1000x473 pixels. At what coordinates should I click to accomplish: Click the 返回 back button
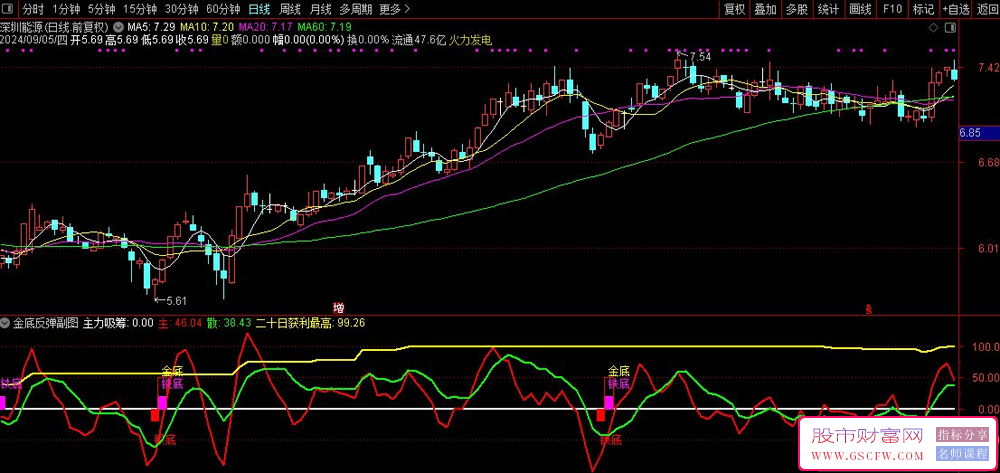987,9
